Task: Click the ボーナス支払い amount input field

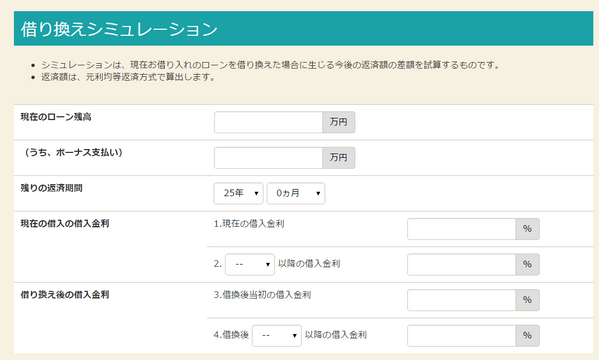Action: (x=269, y=158)
